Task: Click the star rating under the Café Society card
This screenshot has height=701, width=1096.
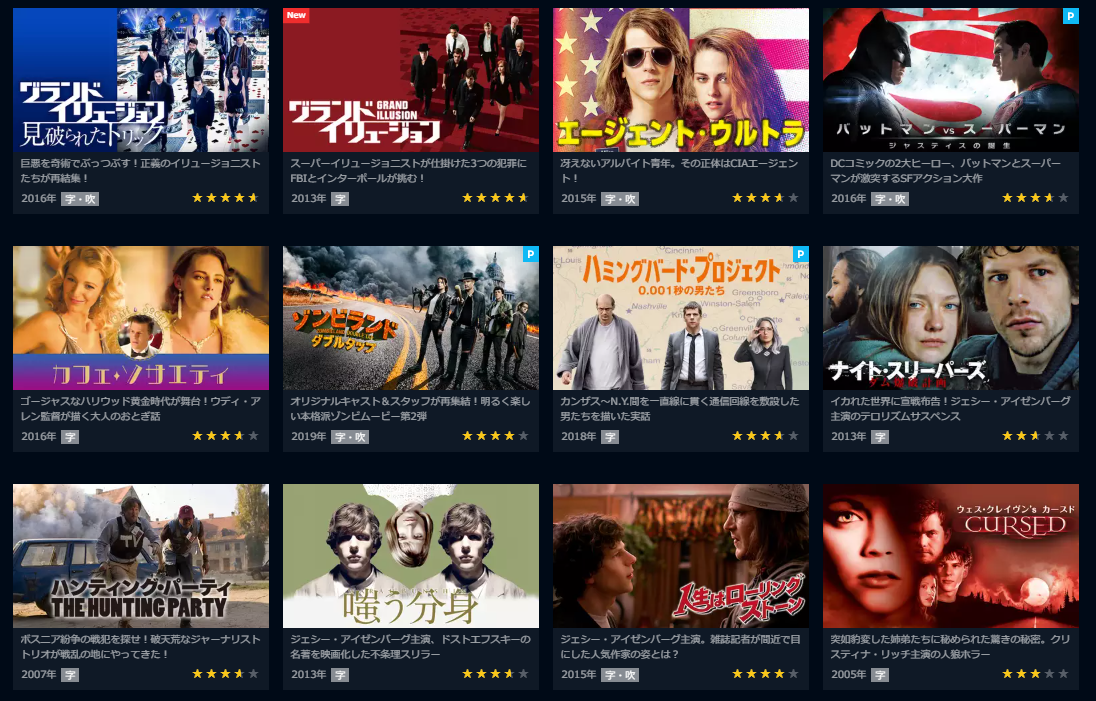Action: pyautogui.click(x=225, y=436)
